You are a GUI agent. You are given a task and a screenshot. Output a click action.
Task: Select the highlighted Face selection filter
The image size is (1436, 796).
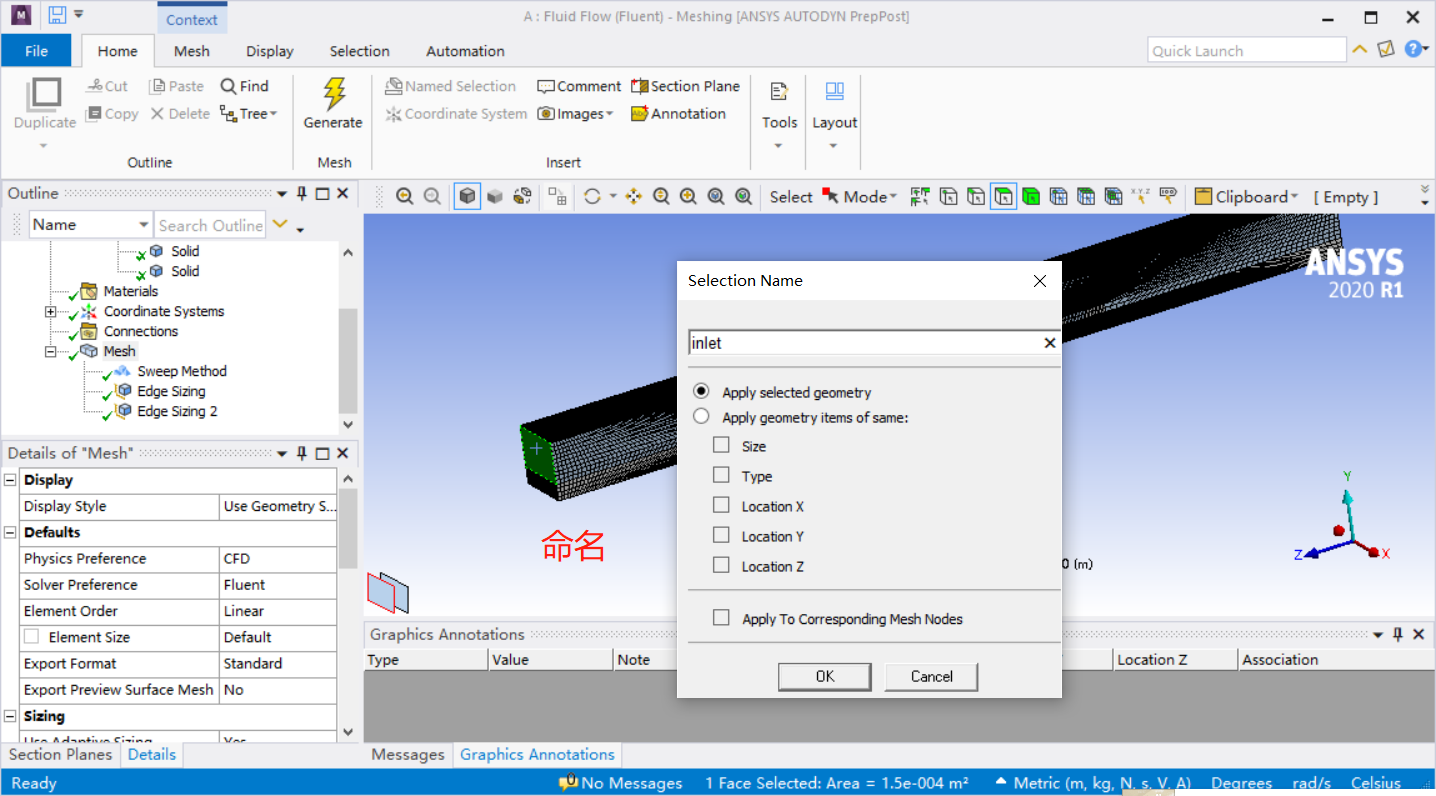[x=1004, y=197]
